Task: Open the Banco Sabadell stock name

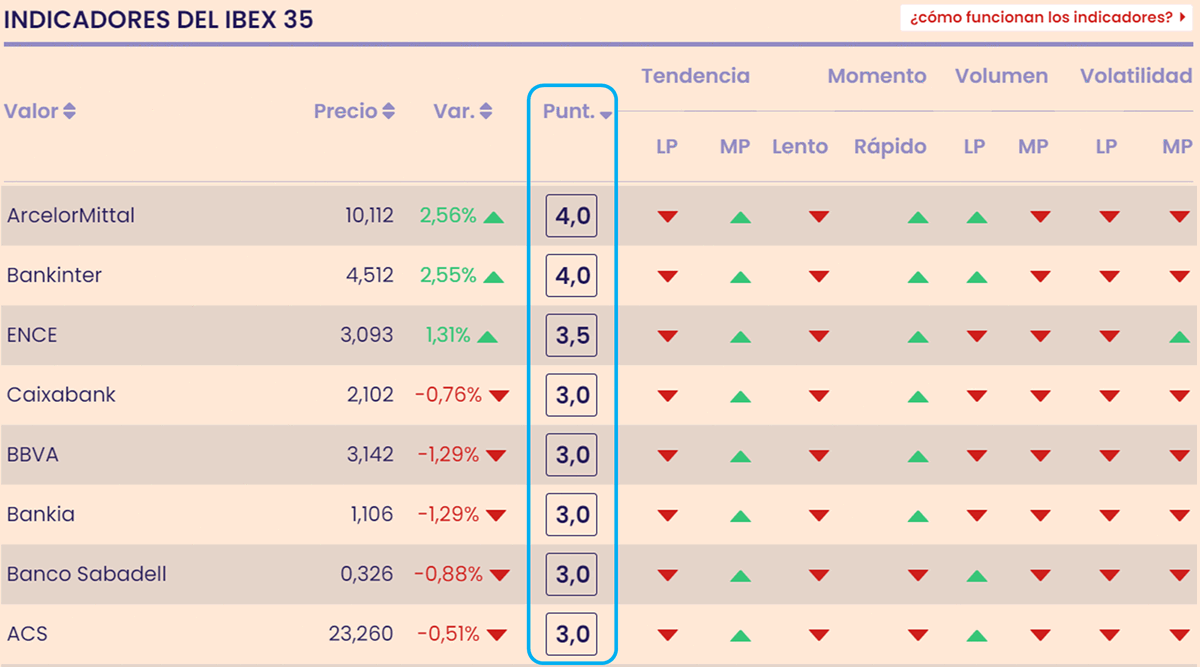Action: [x=87, y=574]
